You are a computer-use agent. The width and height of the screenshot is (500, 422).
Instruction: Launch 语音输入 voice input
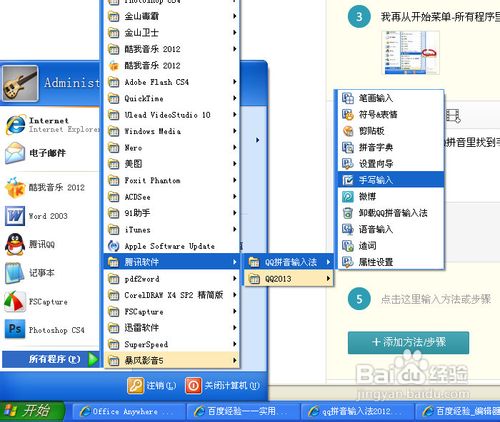[x=391, y=229]
